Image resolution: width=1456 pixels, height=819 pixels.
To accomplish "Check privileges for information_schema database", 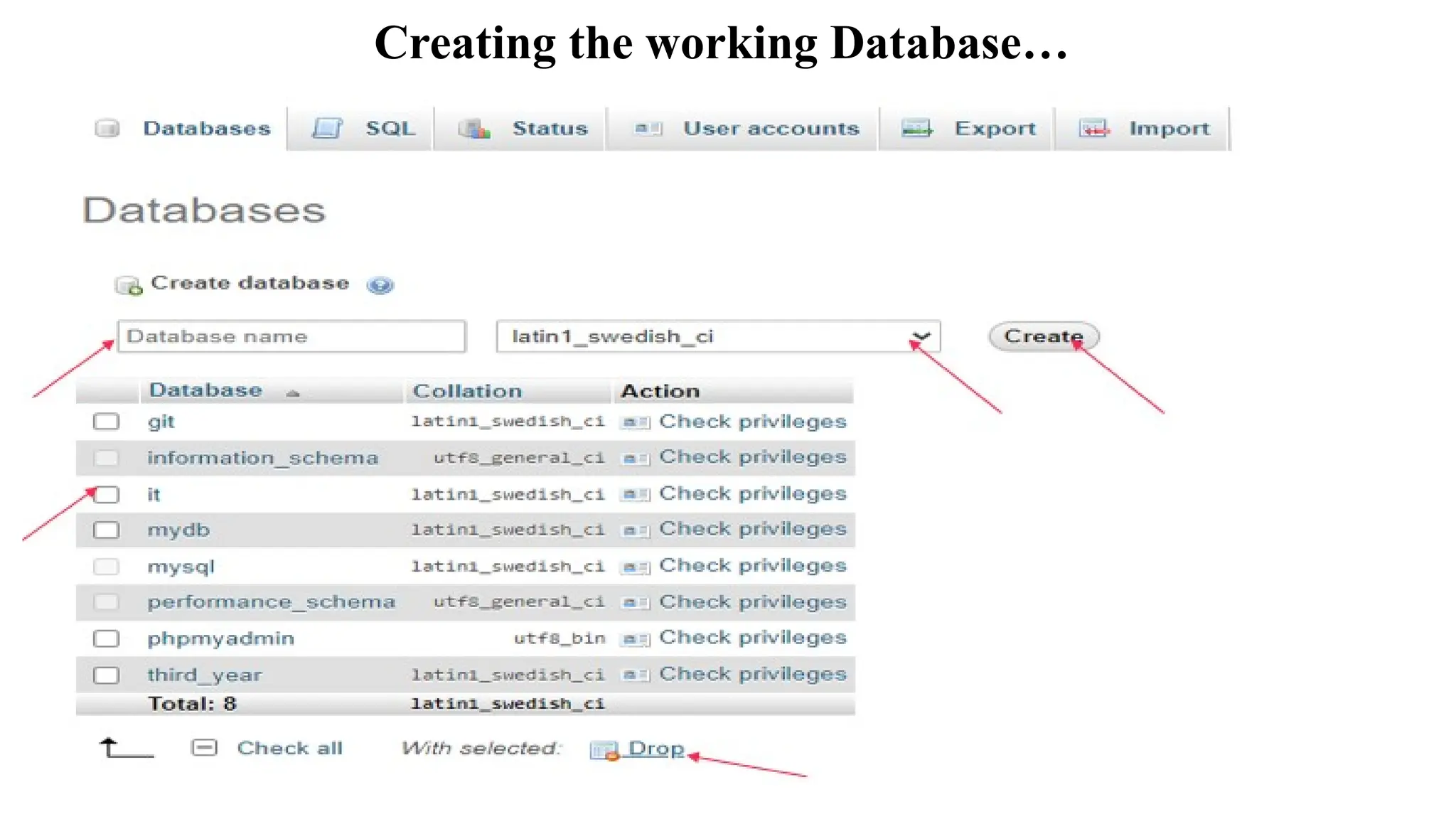I will coord(753,457).
